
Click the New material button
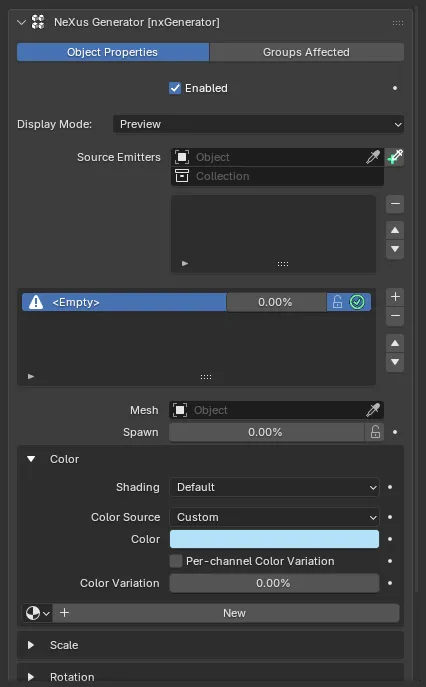[226, 613]
